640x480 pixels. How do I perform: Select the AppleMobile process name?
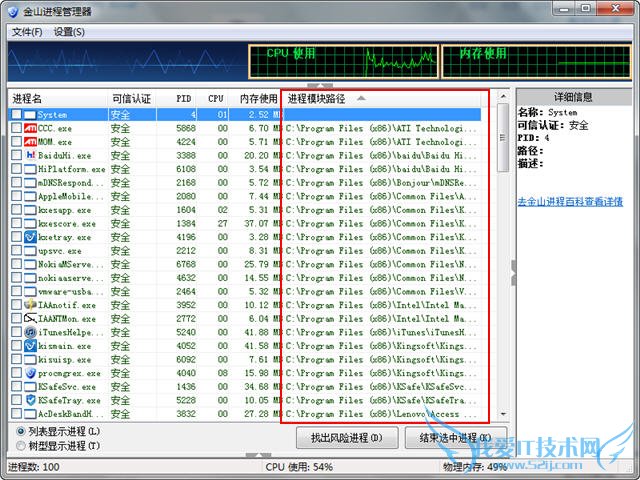(x=70, y=196)
